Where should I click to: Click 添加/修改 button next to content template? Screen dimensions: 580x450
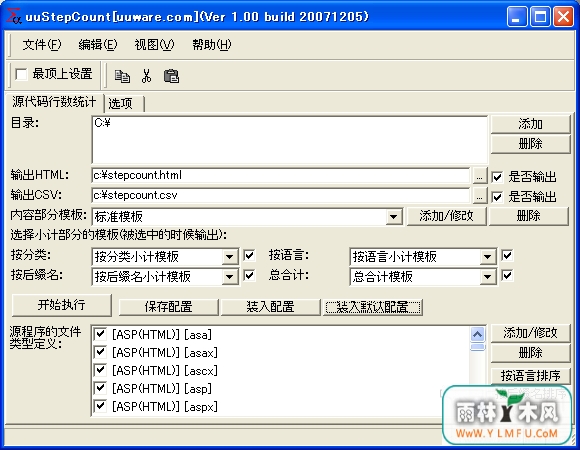click(446, 216)
